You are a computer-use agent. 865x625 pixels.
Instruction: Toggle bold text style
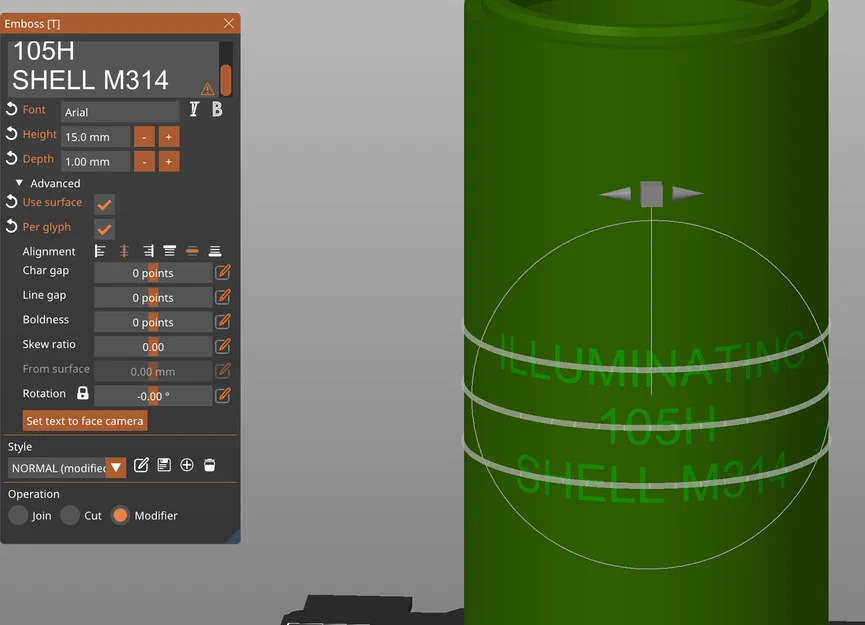click(217, 109)
